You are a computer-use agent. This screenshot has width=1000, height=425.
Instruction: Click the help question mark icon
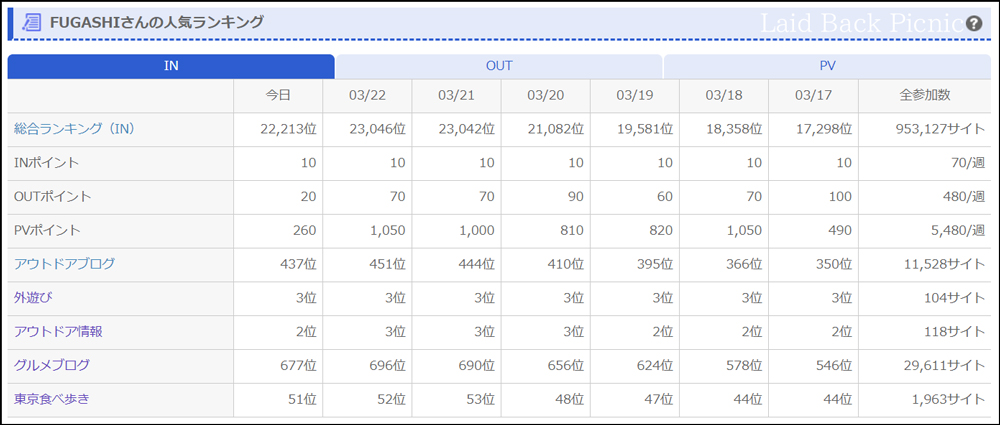974,24
